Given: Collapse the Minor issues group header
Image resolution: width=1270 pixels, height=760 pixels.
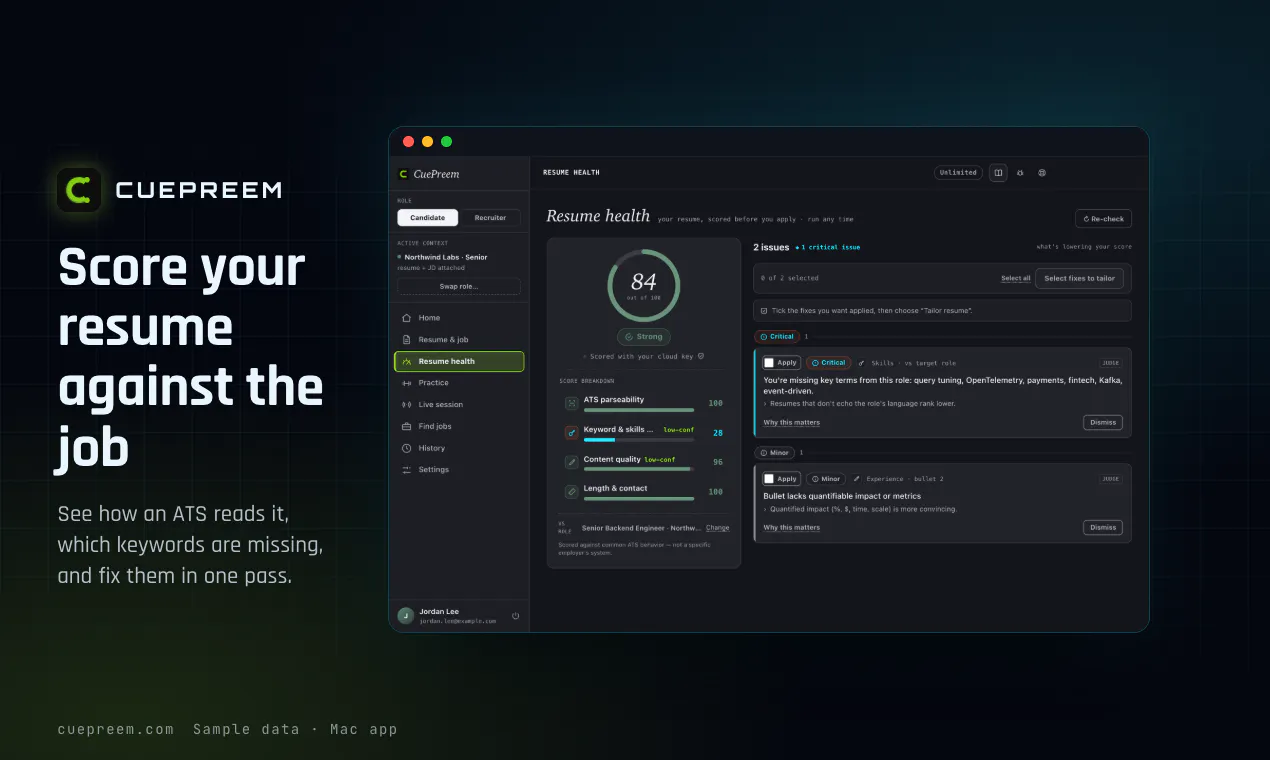Looking at the screenshot, I should pyautogui.click(x=774, y=453).
